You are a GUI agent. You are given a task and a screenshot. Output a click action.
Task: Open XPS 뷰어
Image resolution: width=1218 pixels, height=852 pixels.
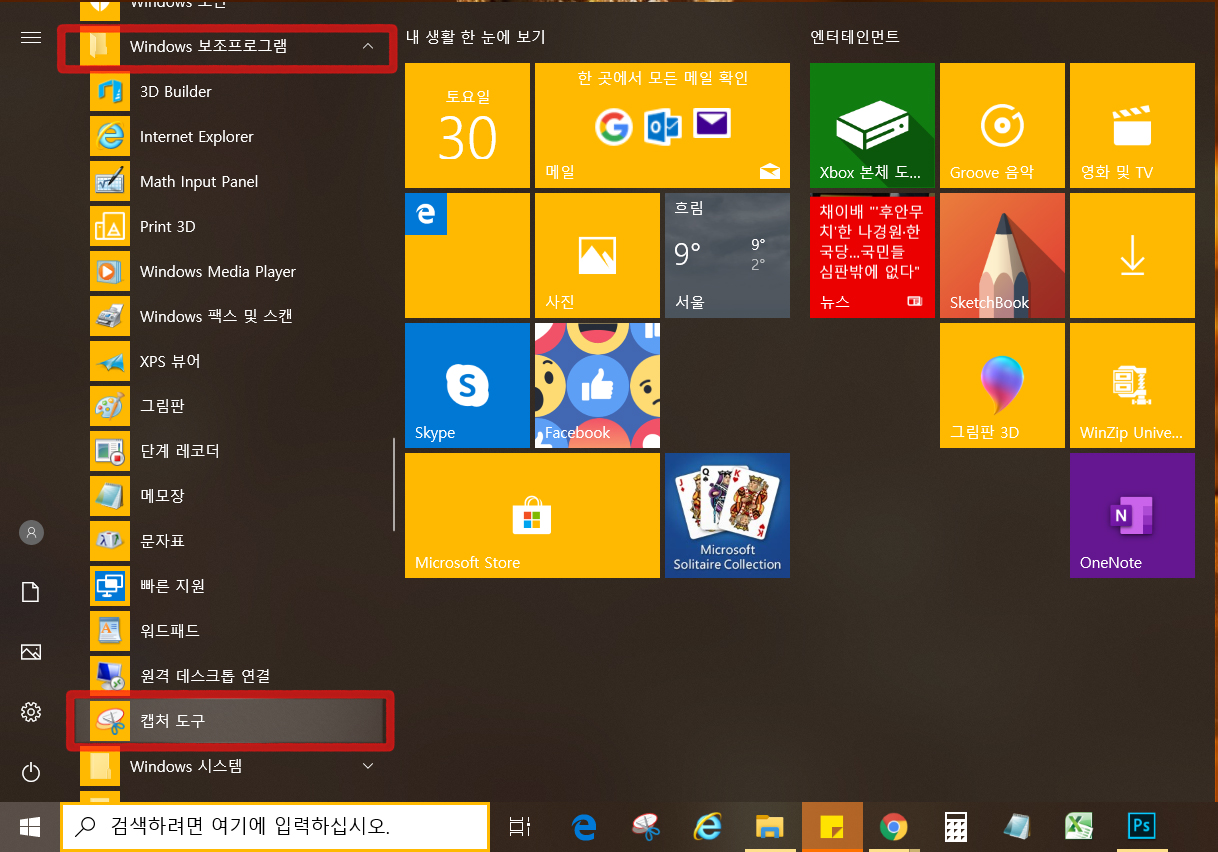coord(232,361)
